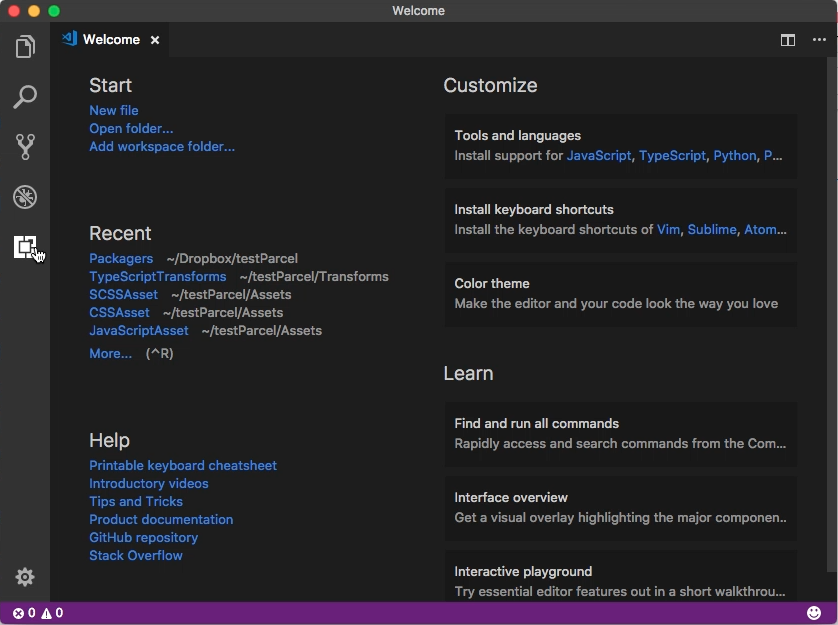Open the Search view in activity bar

(x=25, y=97)
